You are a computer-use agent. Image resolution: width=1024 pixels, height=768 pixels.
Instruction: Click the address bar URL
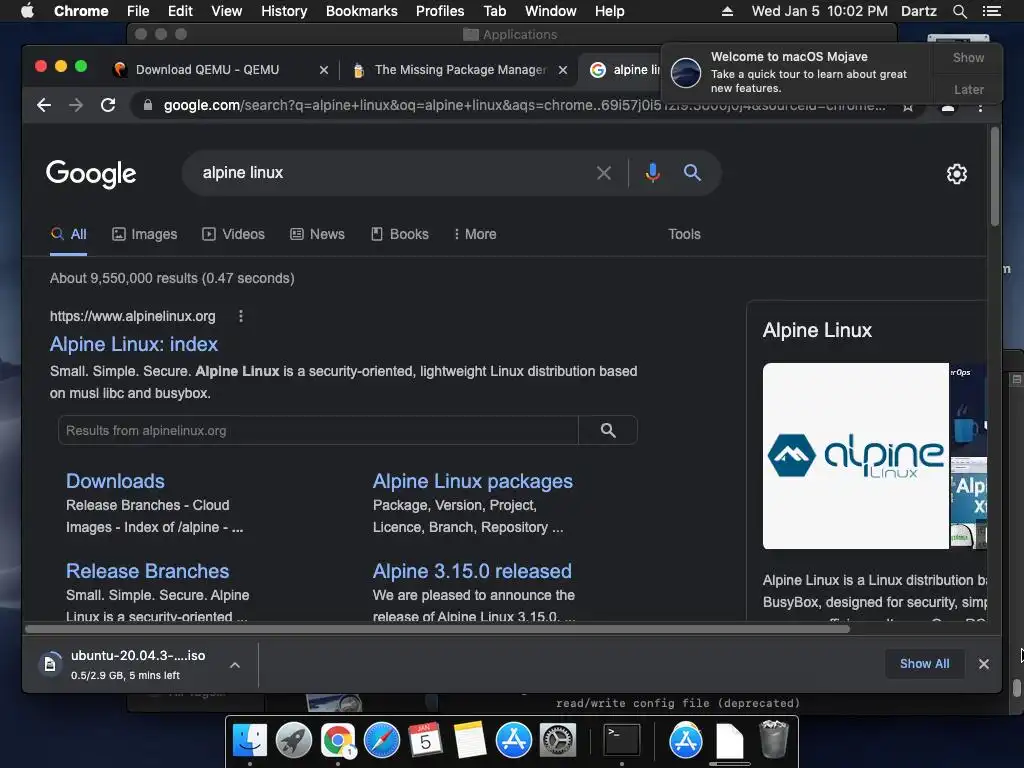click(x=522, y=105)
